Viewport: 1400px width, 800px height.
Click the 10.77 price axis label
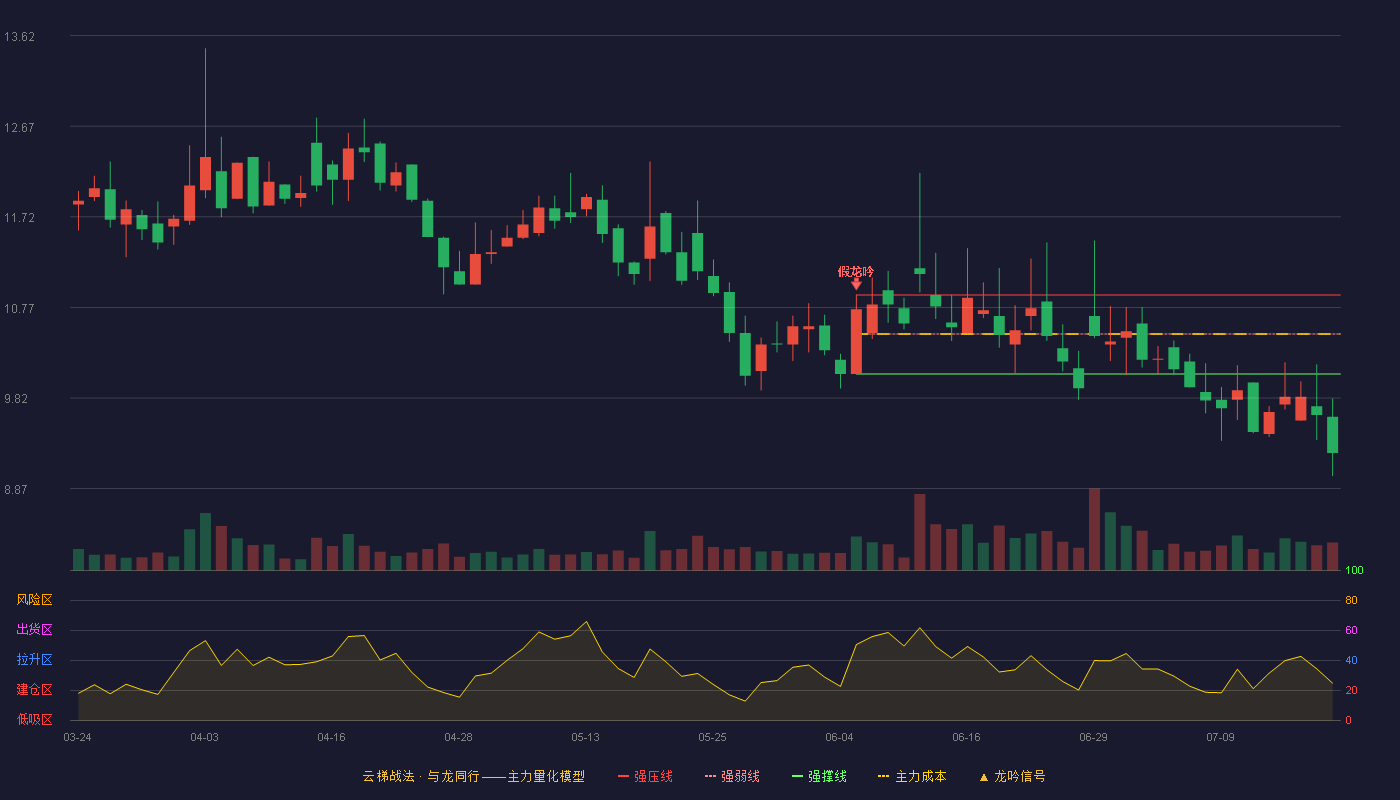[20, 309]
